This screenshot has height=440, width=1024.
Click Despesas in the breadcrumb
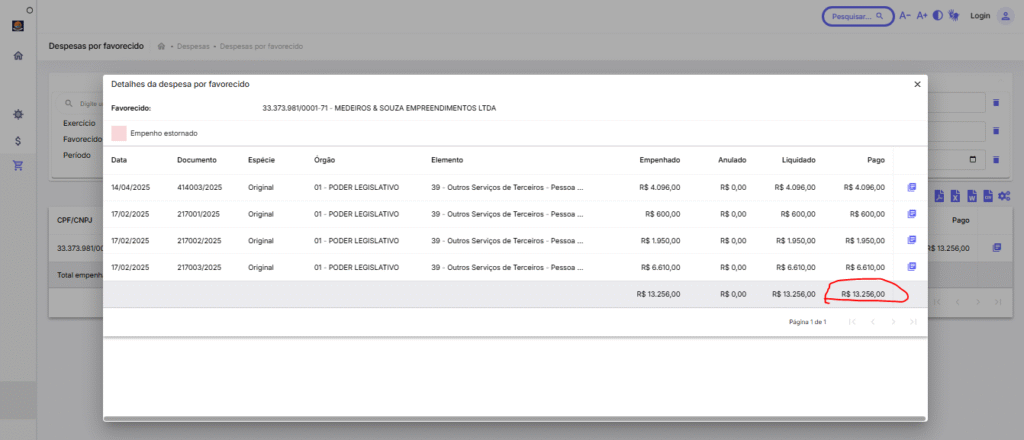pyautogui.click(x=195, y=47)
